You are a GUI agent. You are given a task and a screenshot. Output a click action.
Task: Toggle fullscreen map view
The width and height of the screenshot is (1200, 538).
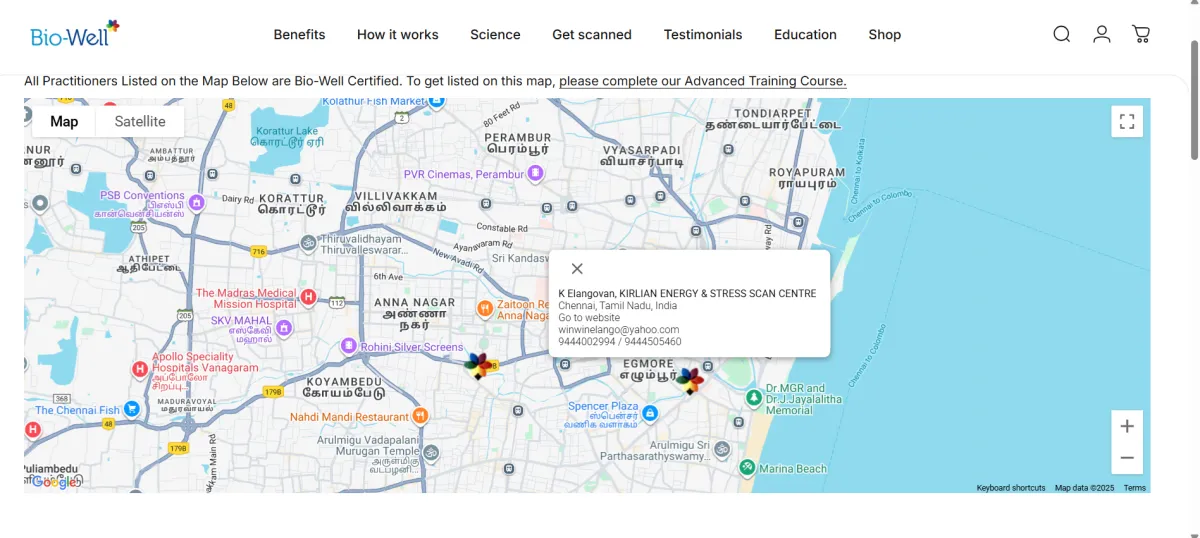1127,122
